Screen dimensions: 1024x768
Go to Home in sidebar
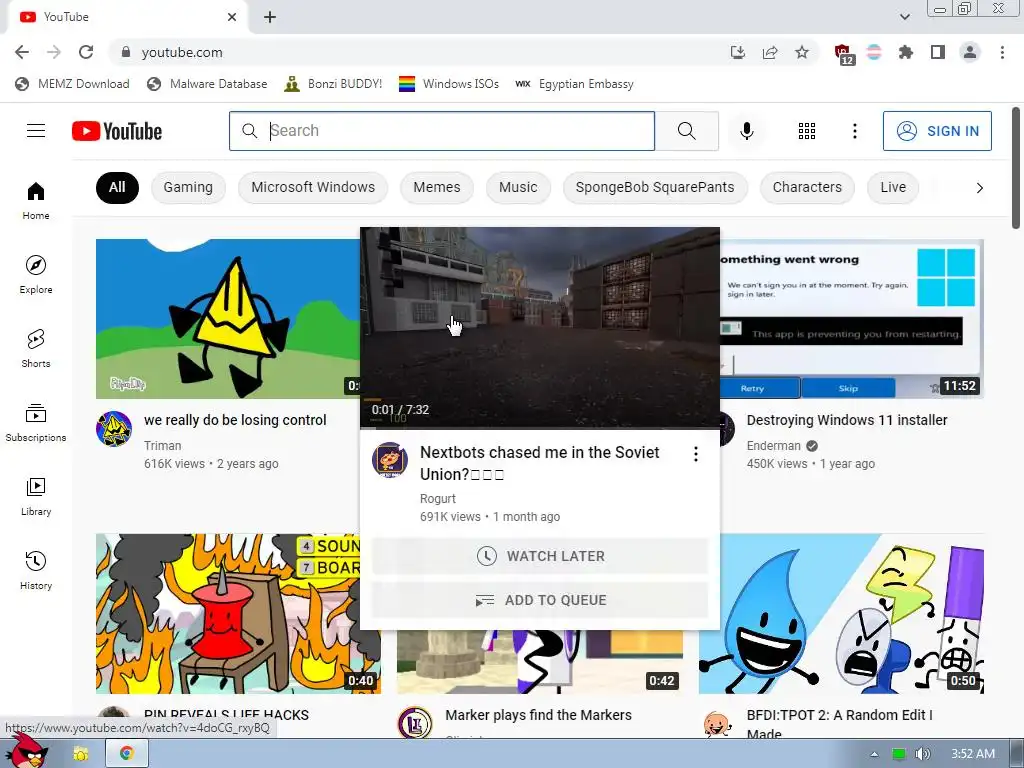tap(36, 200)
